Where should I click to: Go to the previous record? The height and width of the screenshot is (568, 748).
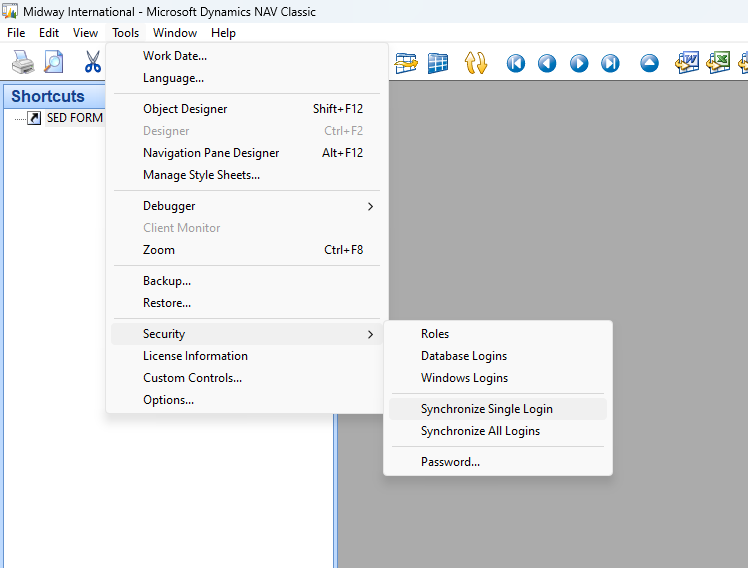547,63
